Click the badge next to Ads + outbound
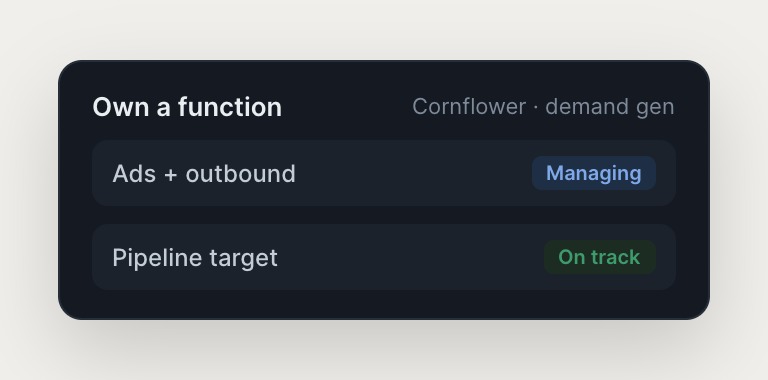Image resolution: width=768 pixels, height=380 pixels. (594, 173)
